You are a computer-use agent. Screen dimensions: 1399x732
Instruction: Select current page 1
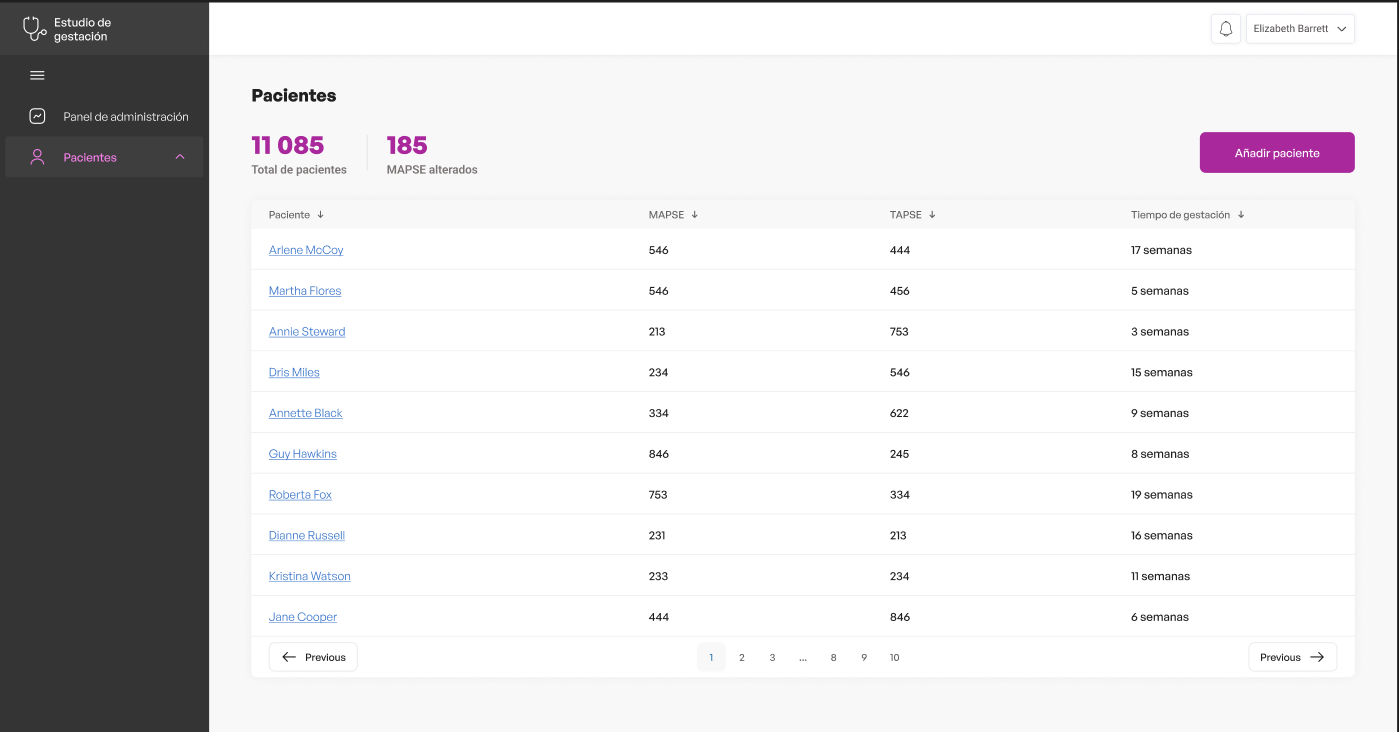point(711,657)
